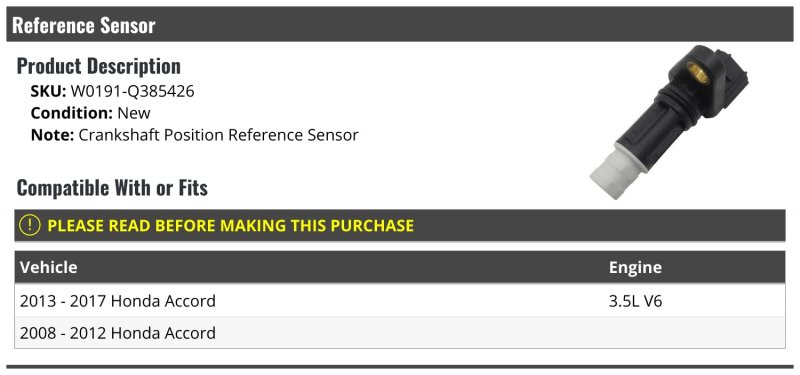Click the Crankshaft Position Reference Sensor note
This screenshot has width=800, height=375.
[218, 135]
